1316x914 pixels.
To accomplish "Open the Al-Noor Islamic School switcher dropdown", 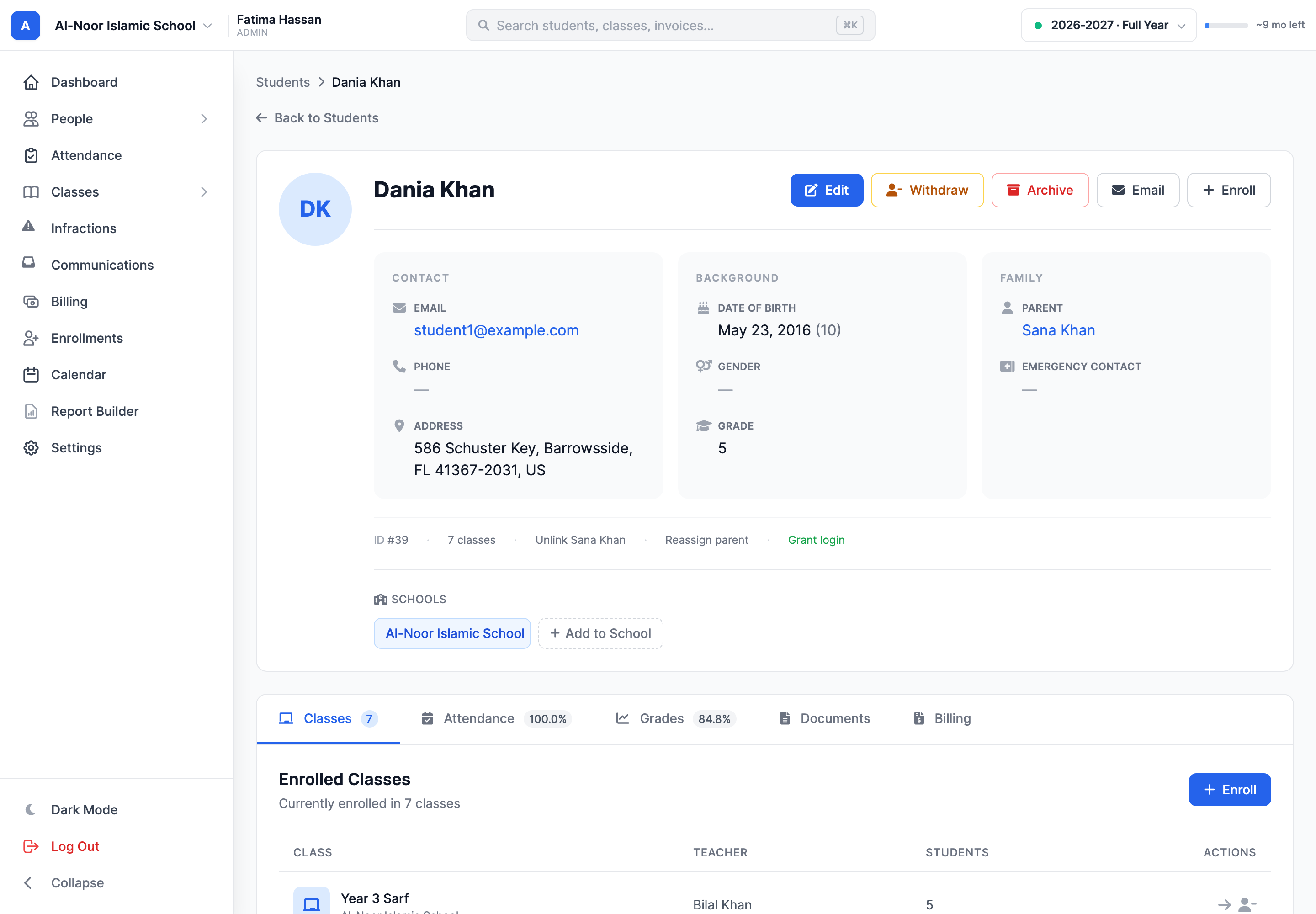I will point(133,25).
